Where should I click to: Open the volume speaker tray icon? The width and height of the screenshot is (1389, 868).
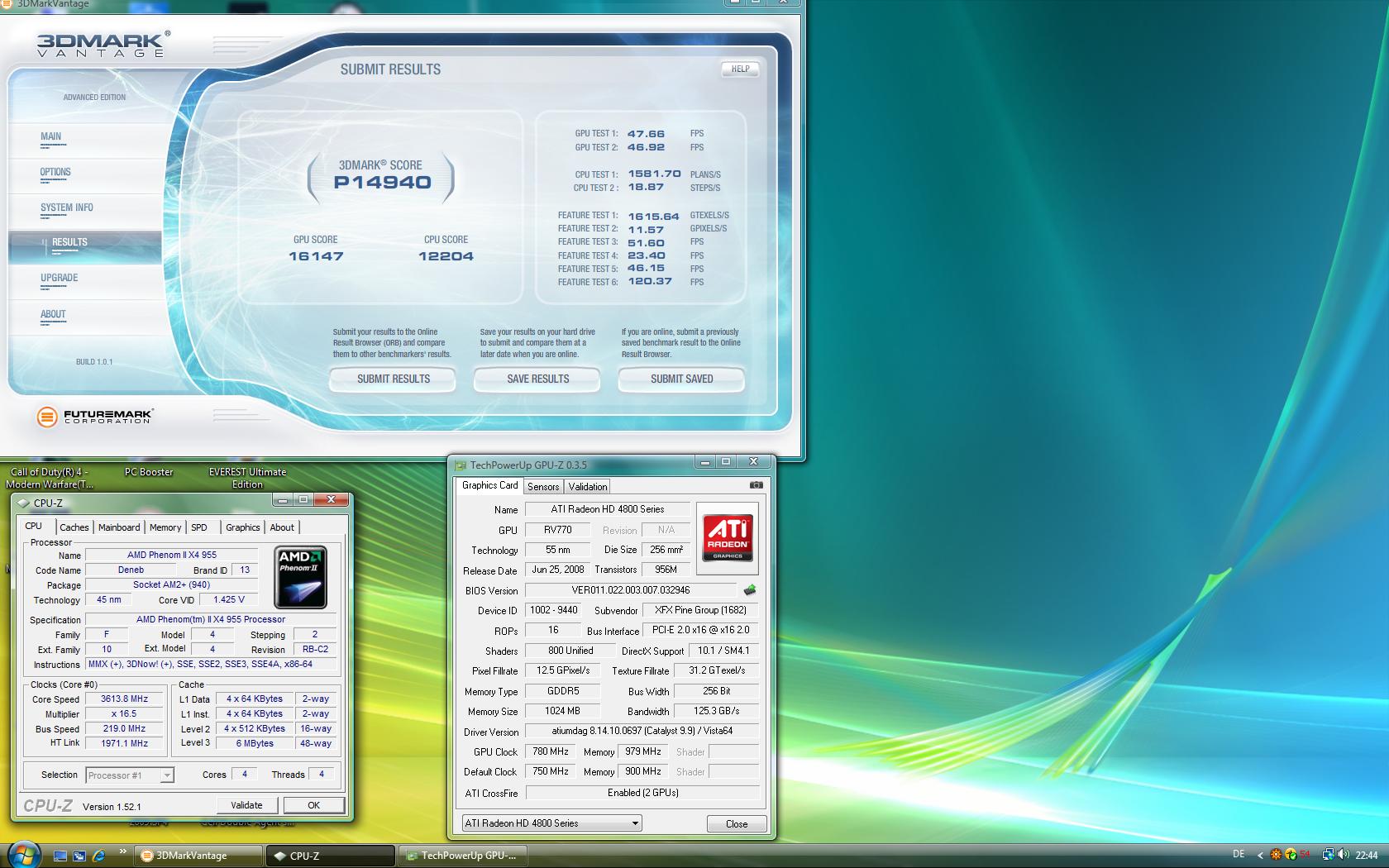[x=1343, y=855]
